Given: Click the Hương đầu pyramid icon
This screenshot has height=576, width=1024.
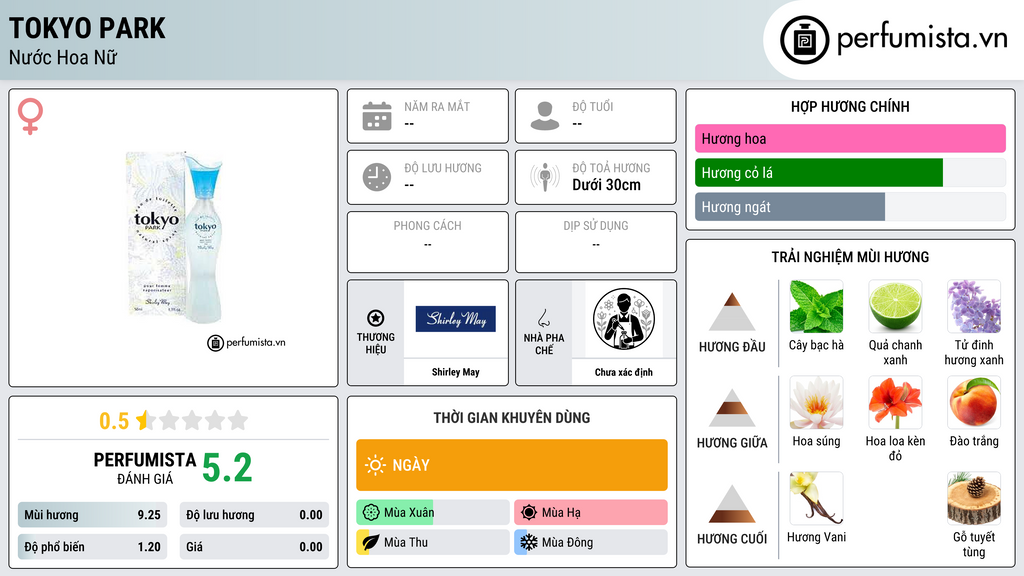Looking at the screenshot, I should [732, 312].
